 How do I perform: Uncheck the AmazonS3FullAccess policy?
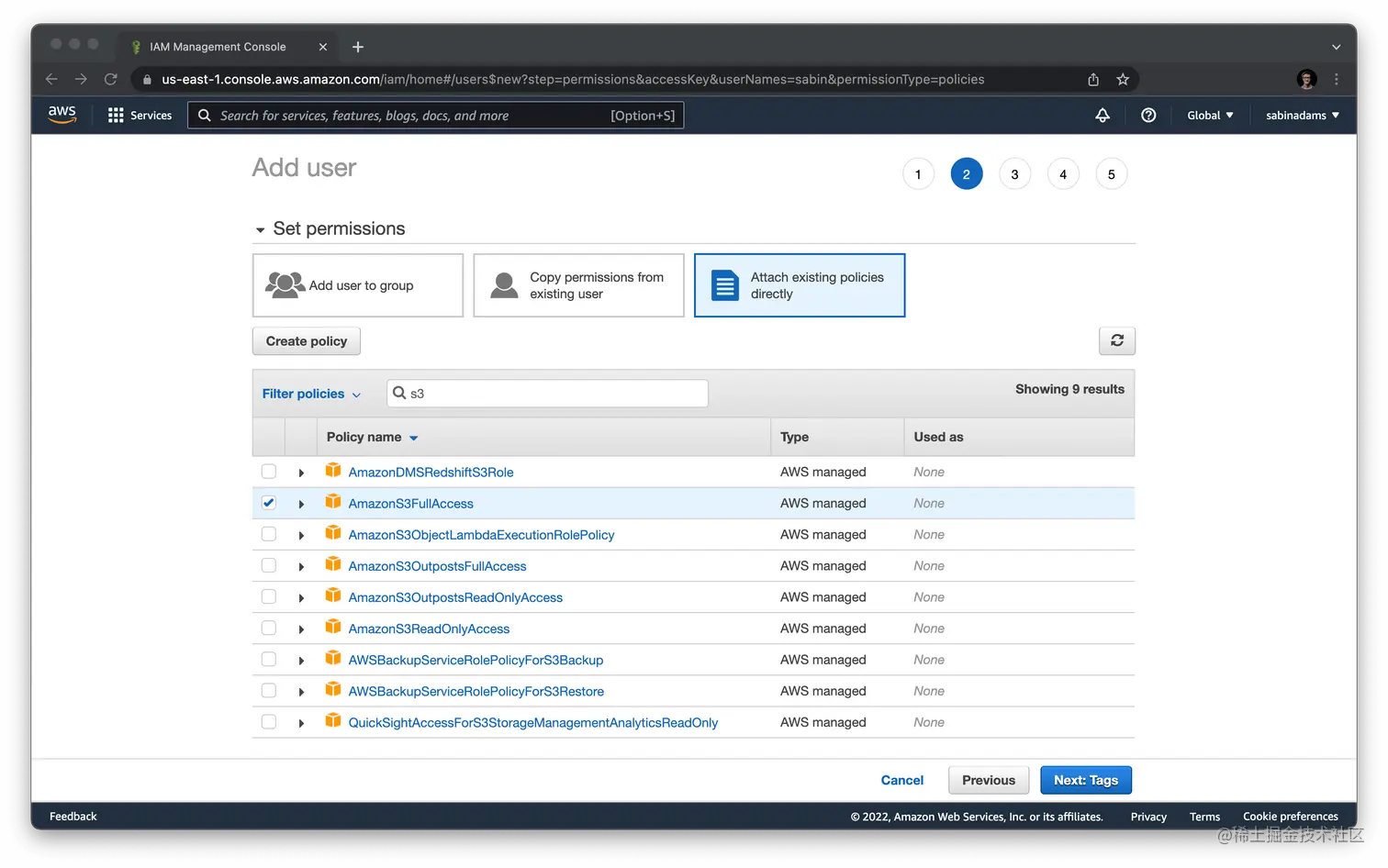268,503
